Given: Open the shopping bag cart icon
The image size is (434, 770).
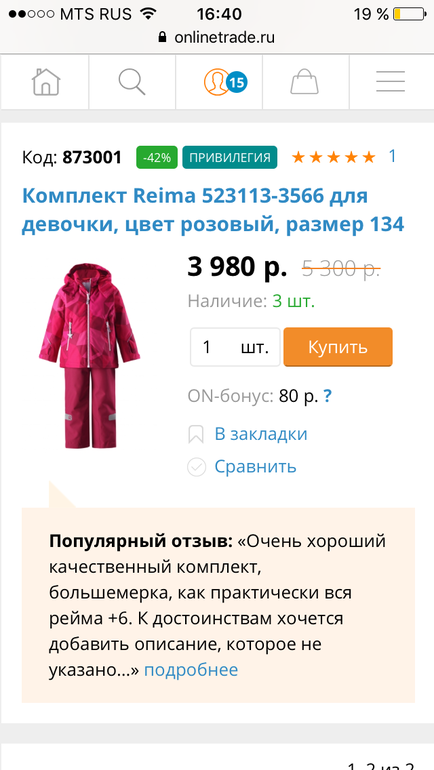Looking at the screenshot, I should 304,82.
